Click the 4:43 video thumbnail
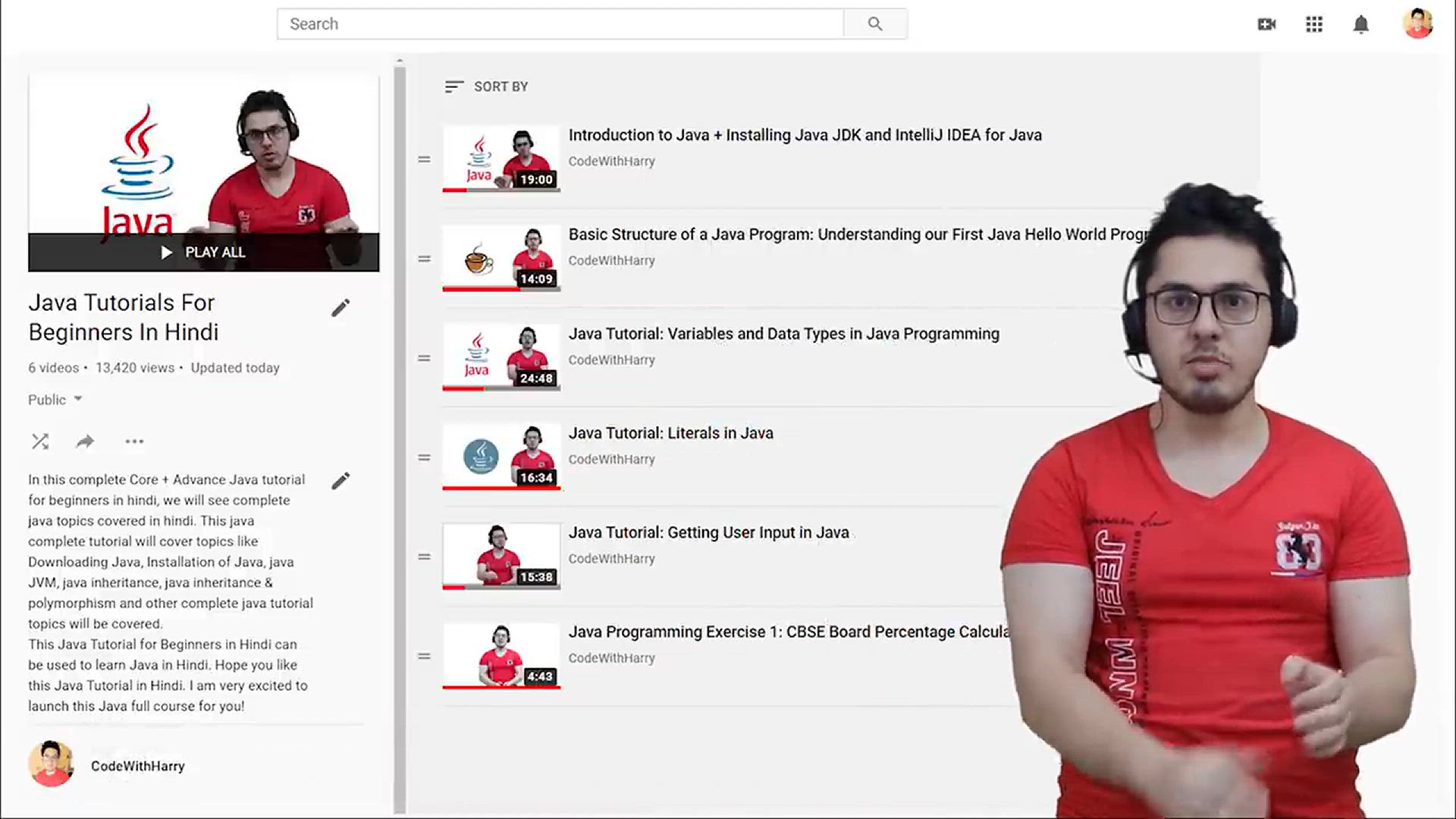The width and height of the screenshot is (1456, 819). tap(501, 655)
